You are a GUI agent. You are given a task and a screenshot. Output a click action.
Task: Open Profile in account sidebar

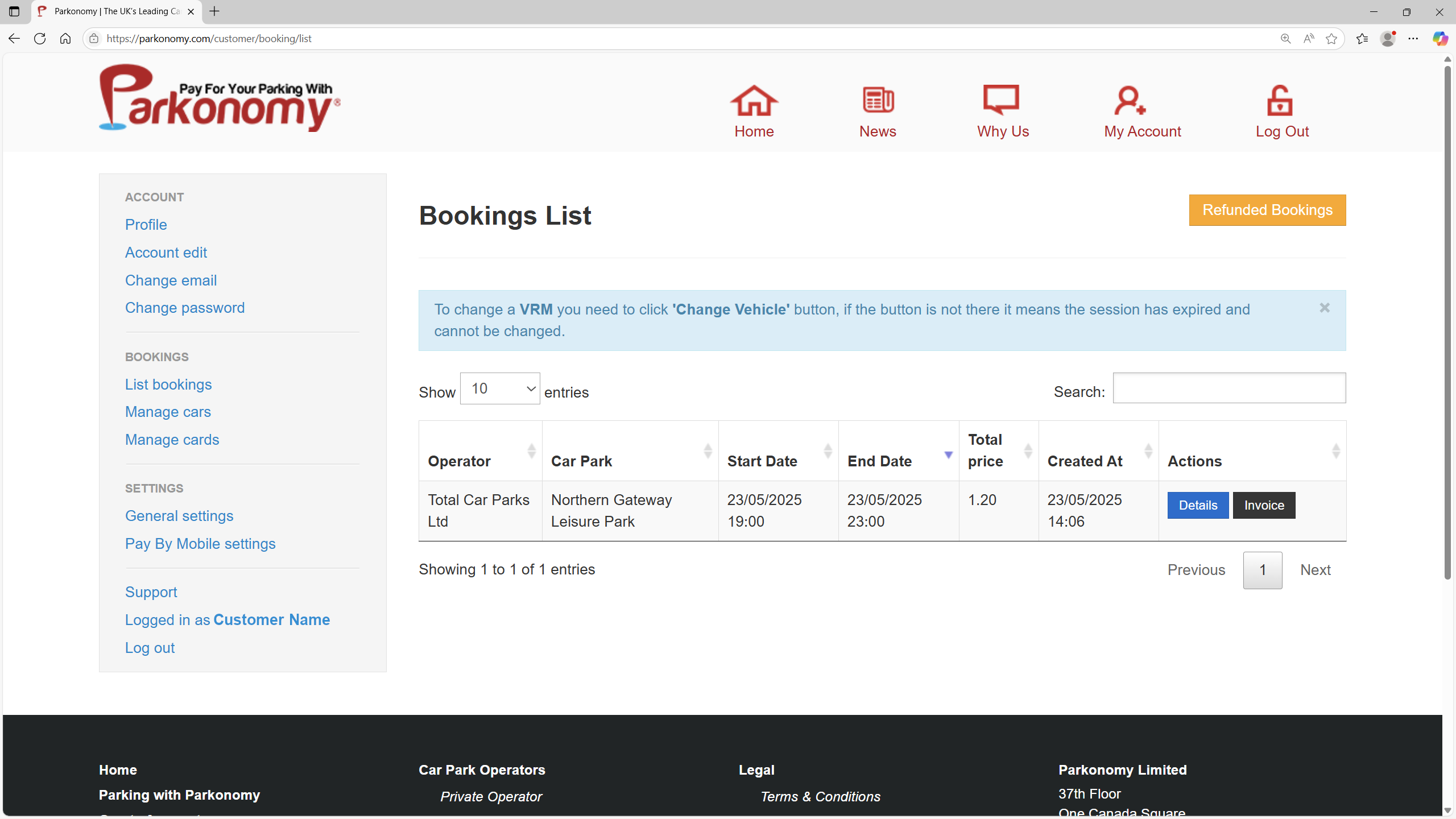[146, 225]
